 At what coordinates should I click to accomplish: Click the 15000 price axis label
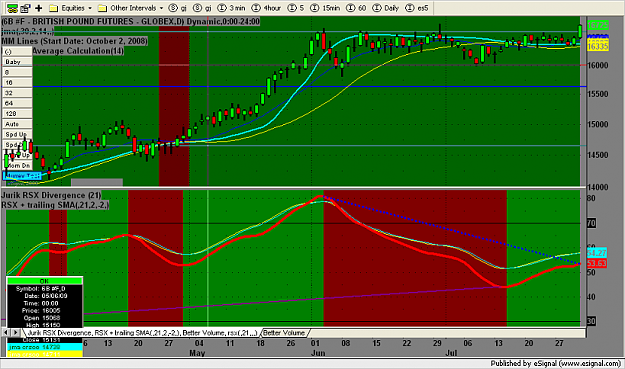[598, 124]
